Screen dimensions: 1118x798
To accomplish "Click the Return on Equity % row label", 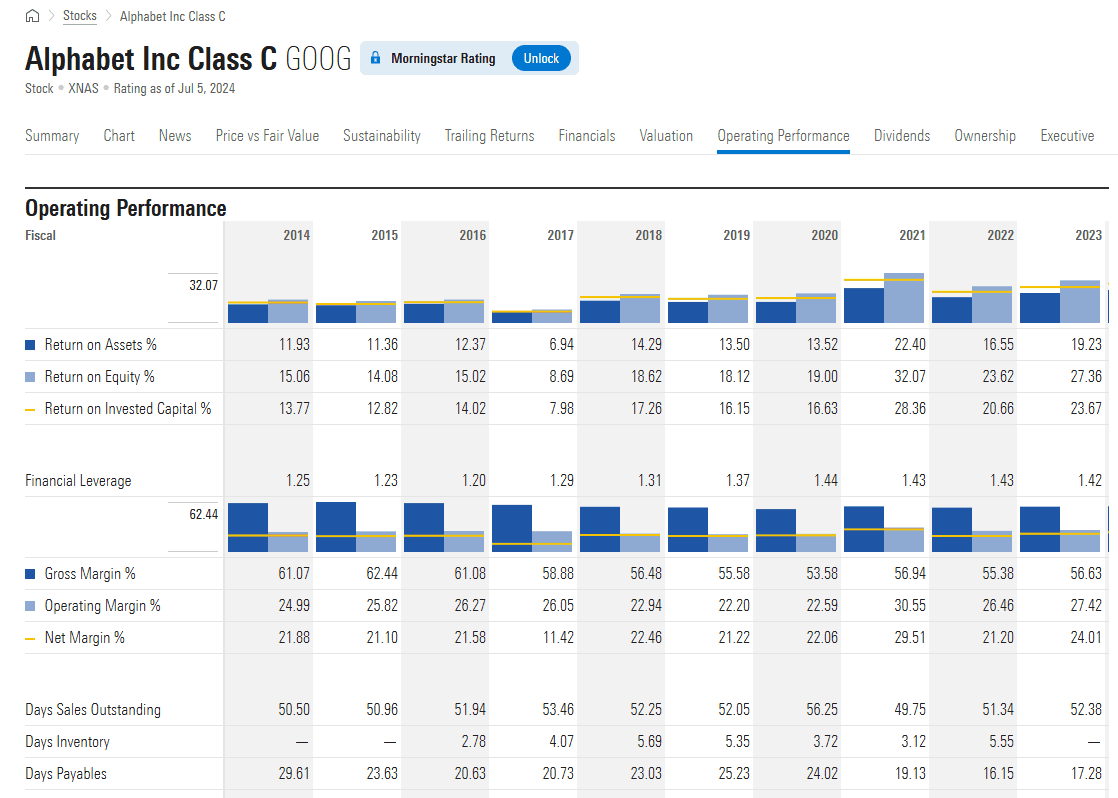I will (x=100, y=377).
